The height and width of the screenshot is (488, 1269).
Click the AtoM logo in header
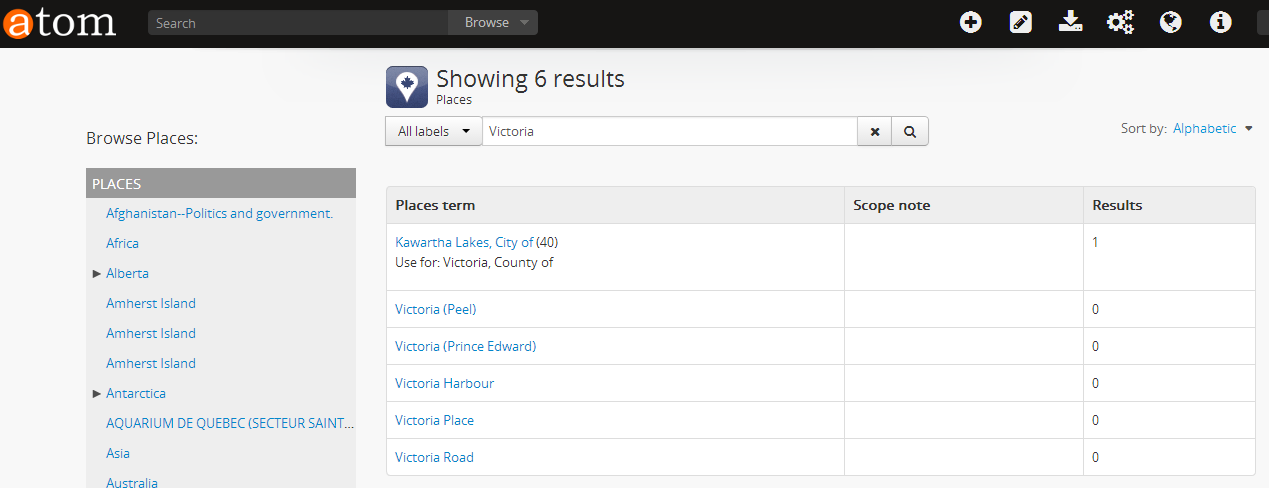click(x=59, y=23)
